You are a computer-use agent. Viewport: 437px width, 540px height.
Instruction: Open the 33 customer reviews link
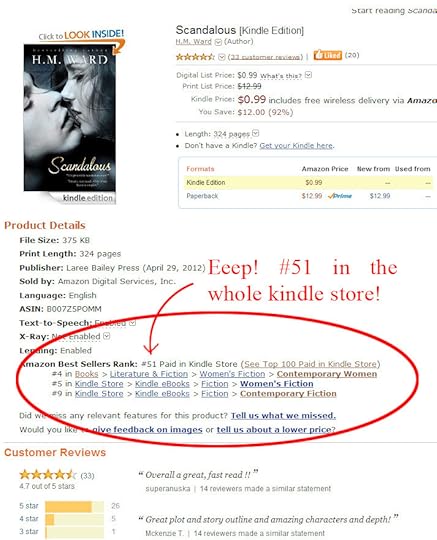265,57
